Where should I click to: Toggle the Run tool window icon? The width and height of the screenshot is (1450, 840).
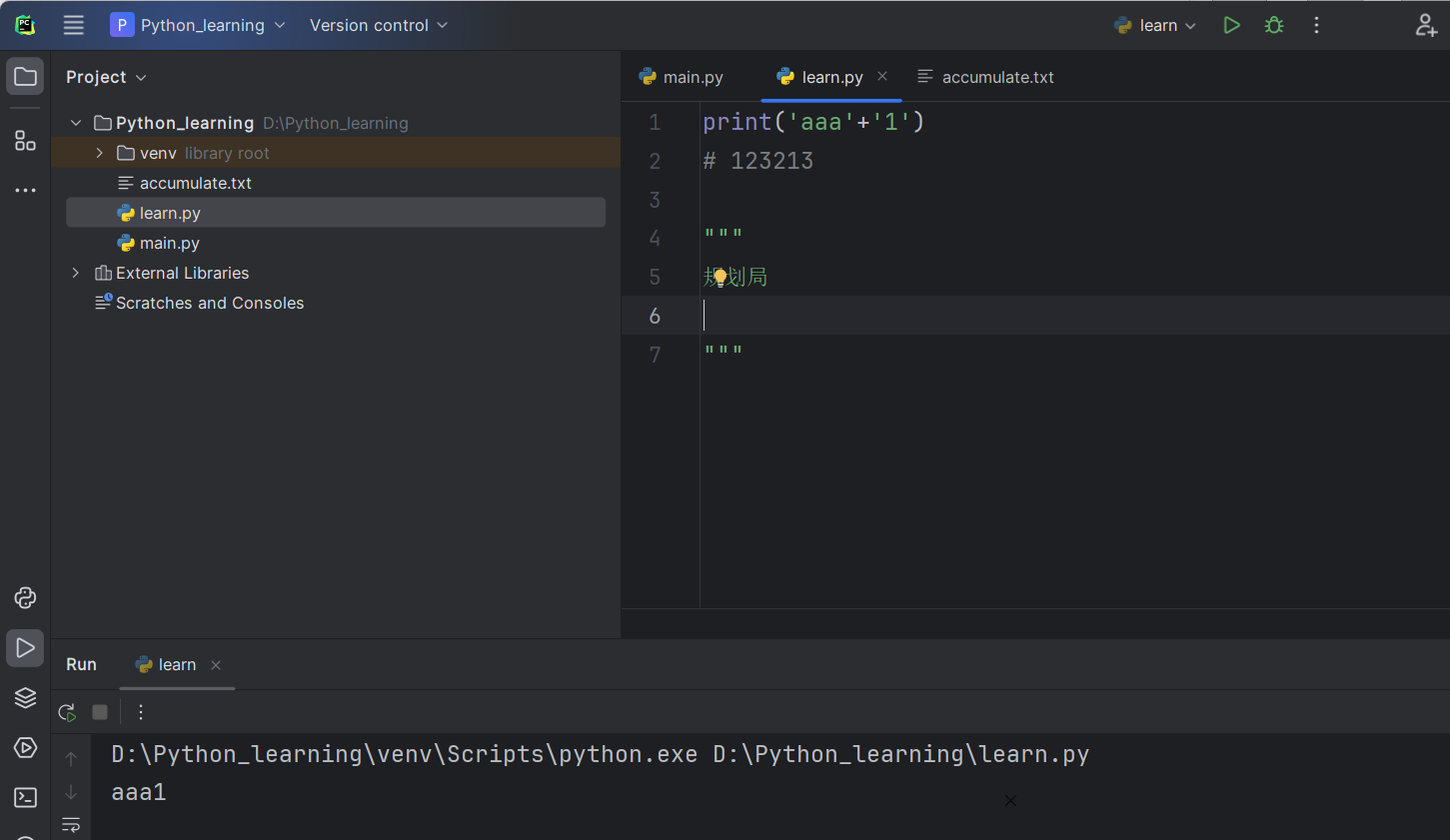(25, 648)
